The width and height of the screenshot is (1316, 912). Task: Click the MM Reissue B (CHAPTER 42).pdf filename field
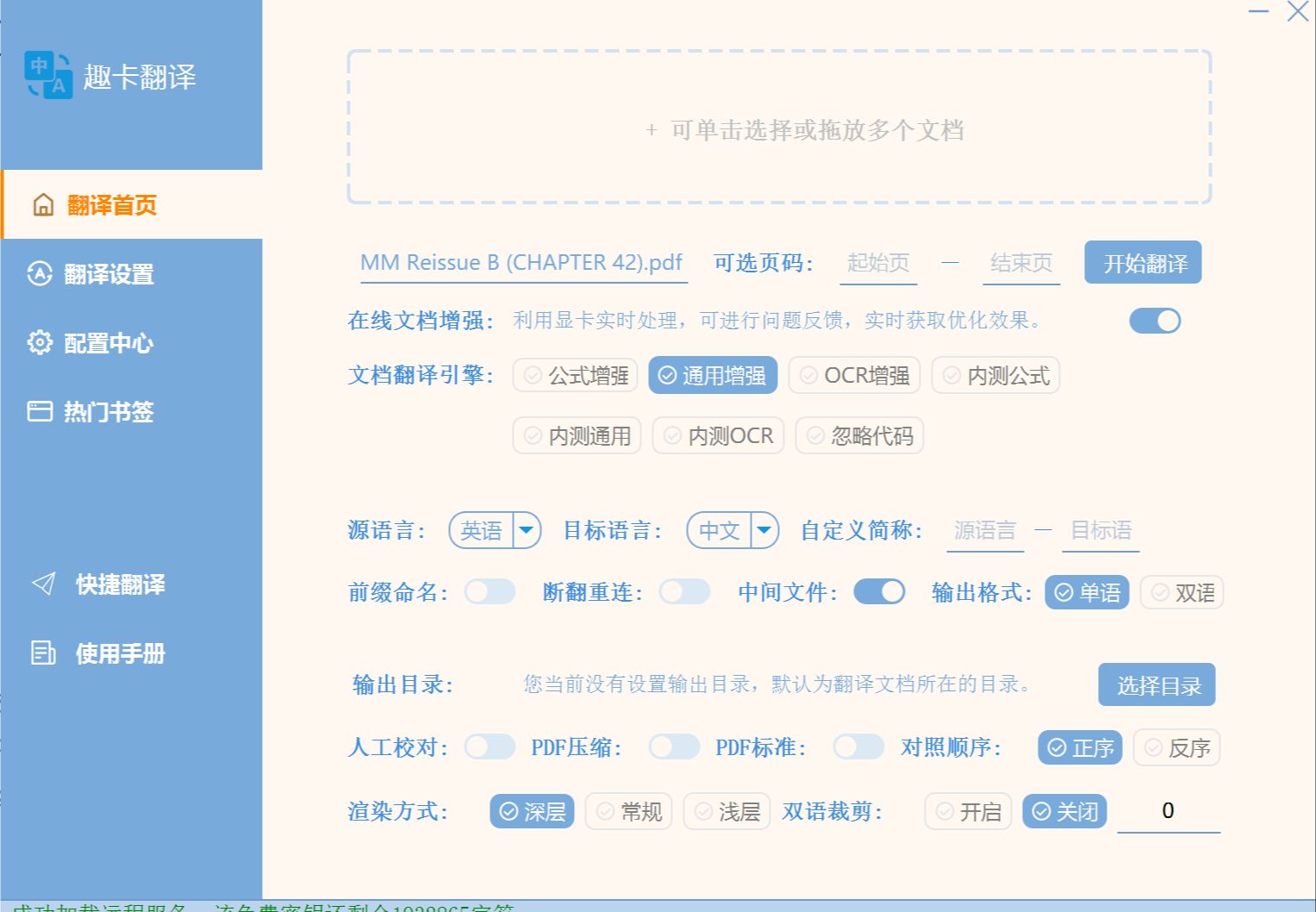(x=523, y=263)
